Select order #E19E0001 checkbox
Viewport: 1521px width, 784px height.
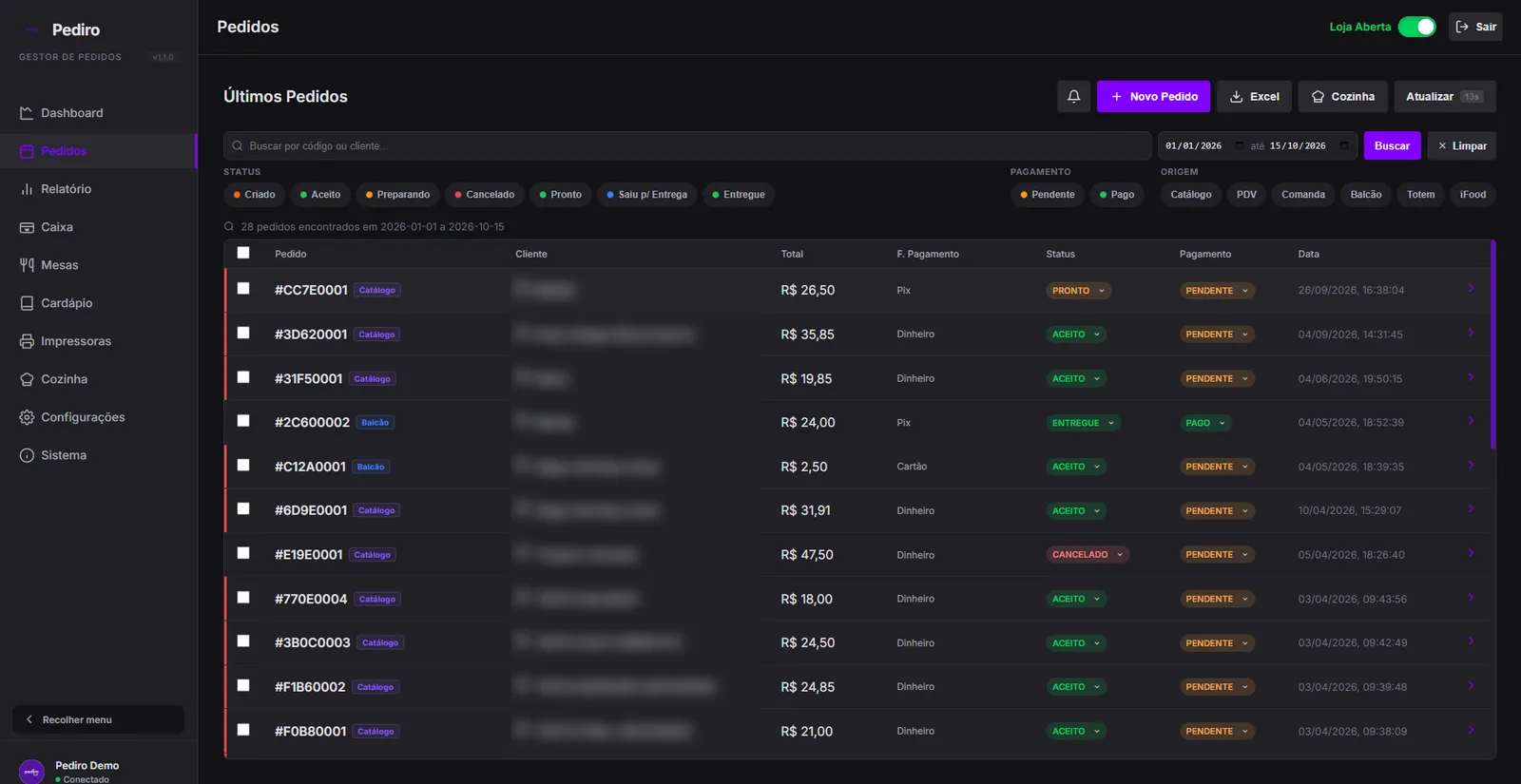[243, 553]
